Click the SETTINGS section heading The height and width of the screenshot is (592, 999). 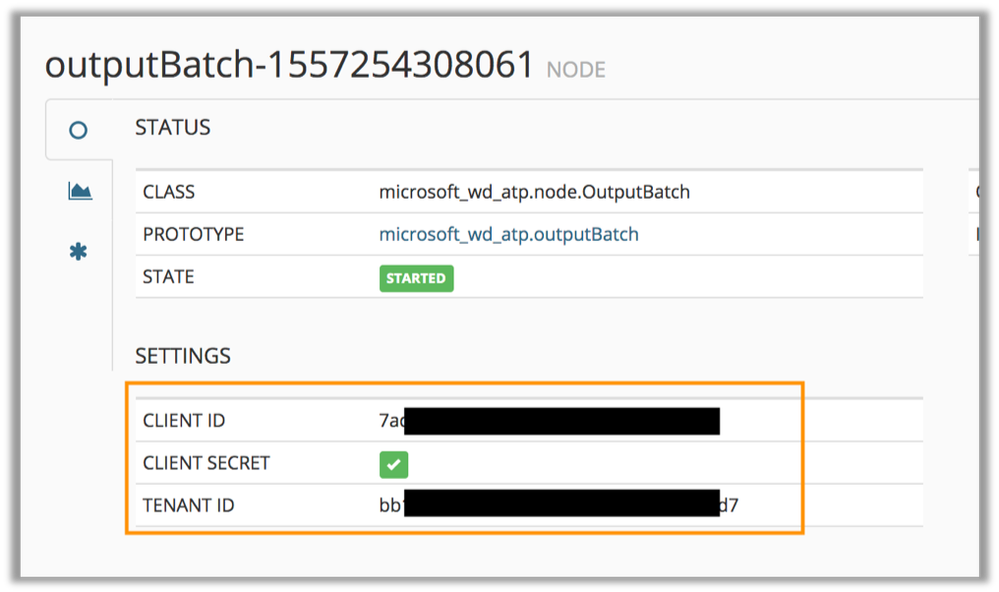pyautogui.click(x=183, y=356)
